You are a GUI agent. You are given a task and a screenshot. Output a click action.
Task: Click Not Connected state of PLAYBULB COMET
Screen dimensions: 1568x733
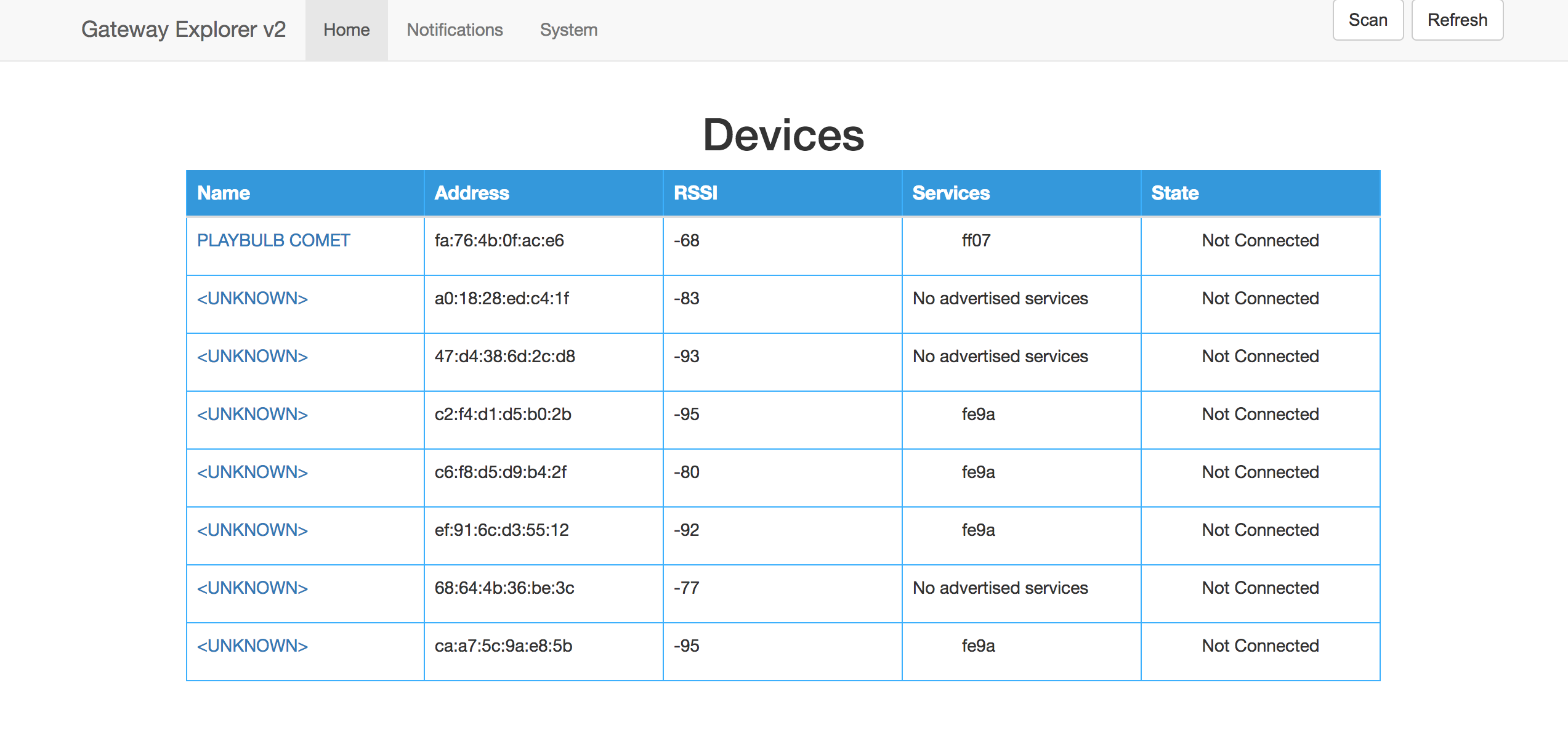tap(1261, 240)
